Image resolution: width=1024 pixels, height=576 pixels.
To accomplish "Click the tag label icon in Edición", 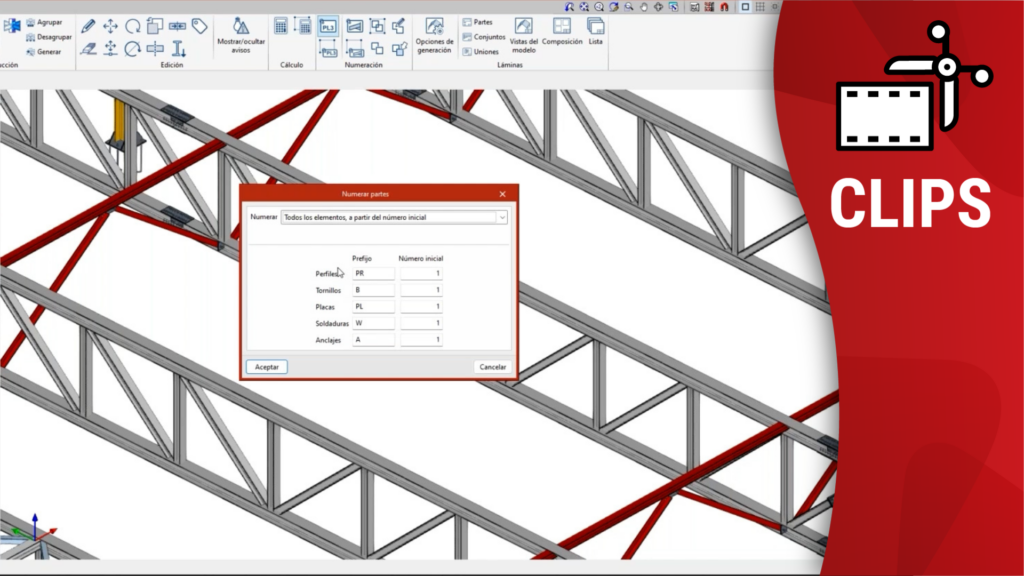I will [x=199, y=26].
